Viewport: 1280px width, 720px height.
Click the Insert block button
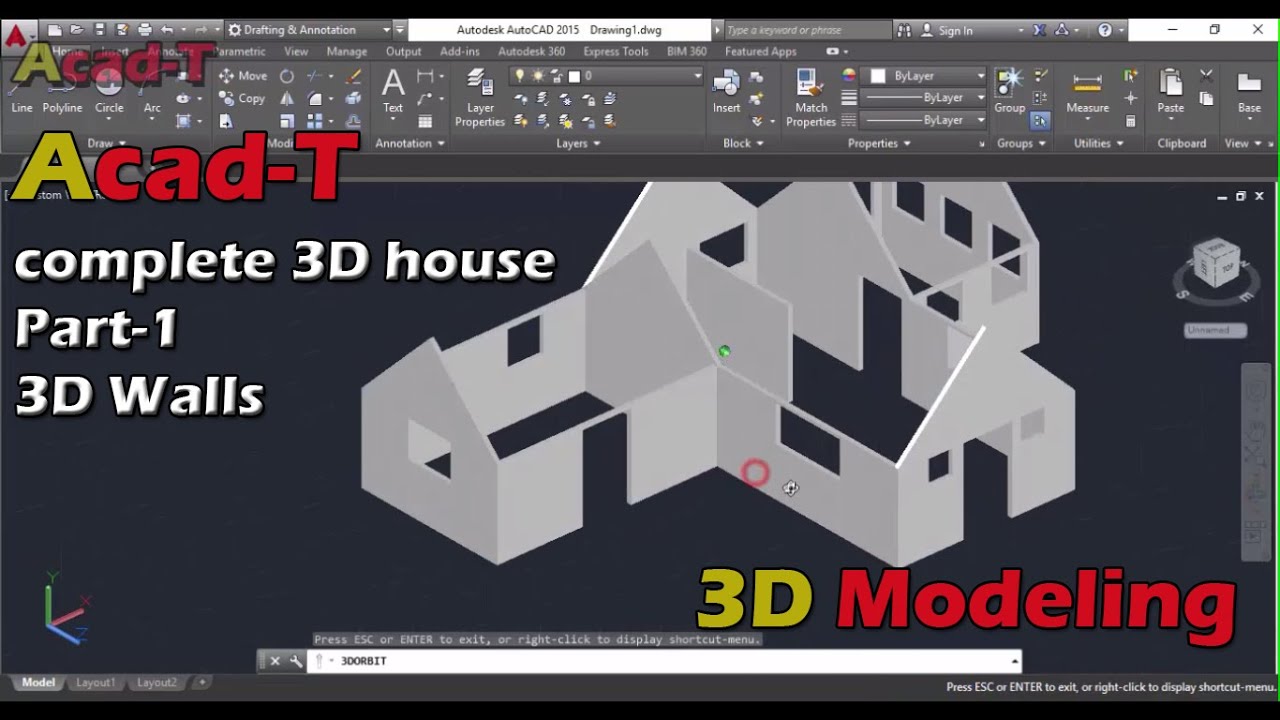tap(727, 92)
